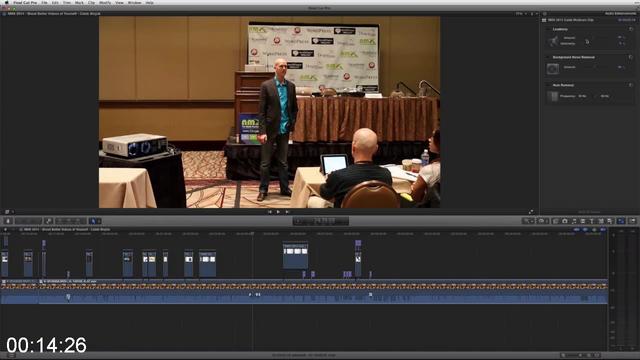Open the Effects browser
The image size is (640, 360).
tap(556, 221)
